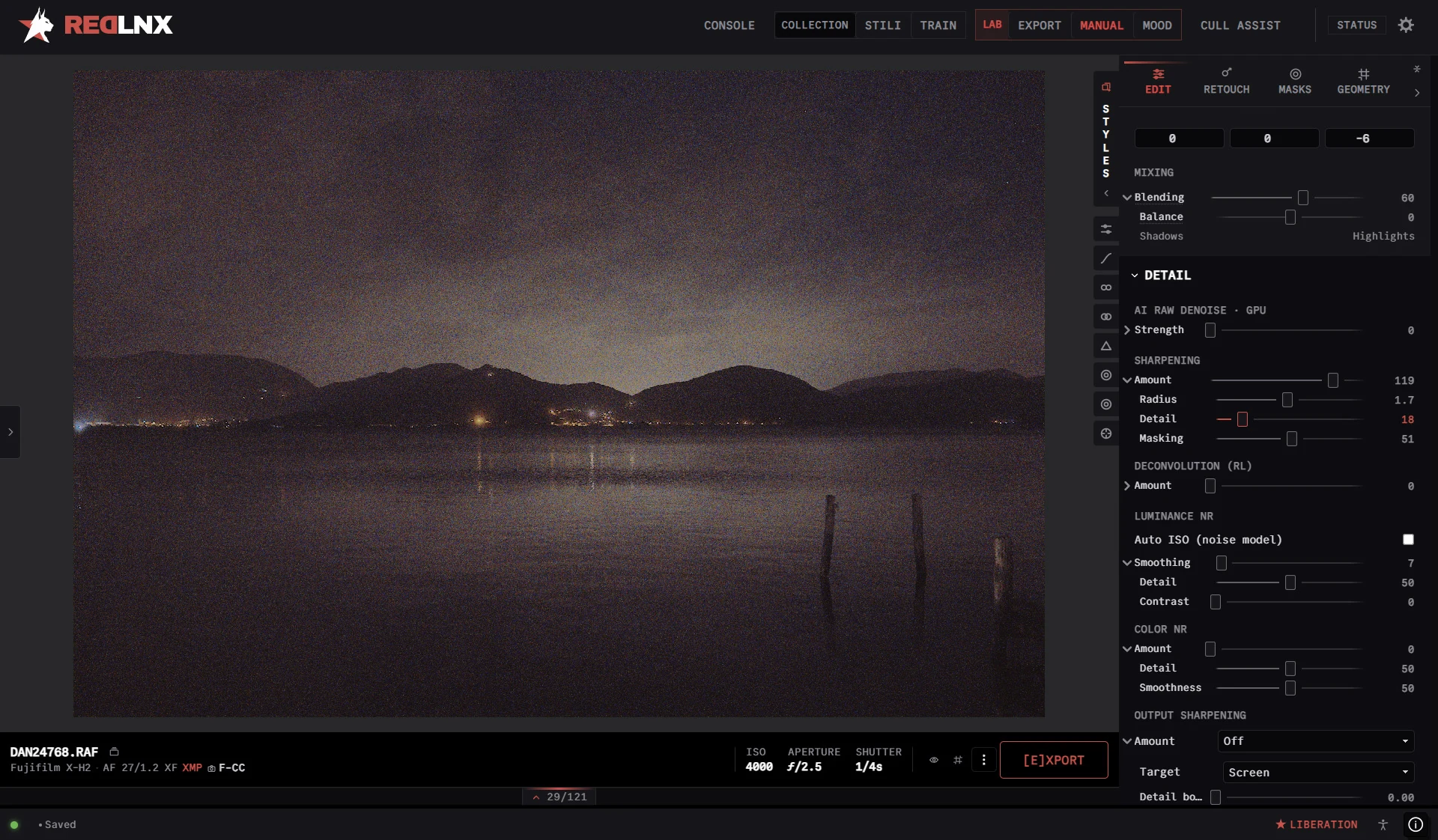This screenshot has width=1438, height=840.
Task: Show more panel tabs with right chevron
Action: (1416, 93)
